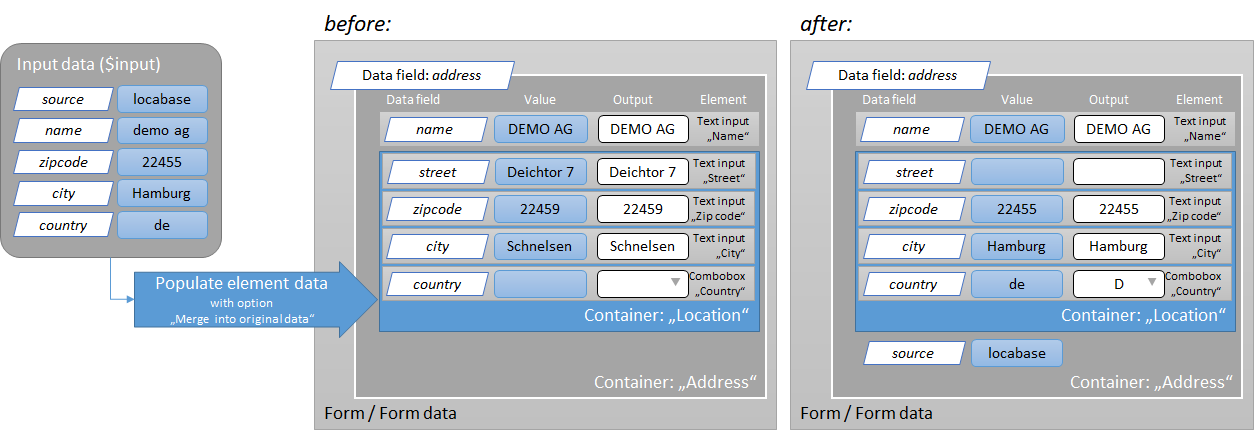
Task: Click the 'before:' heading
Action: 355,24
